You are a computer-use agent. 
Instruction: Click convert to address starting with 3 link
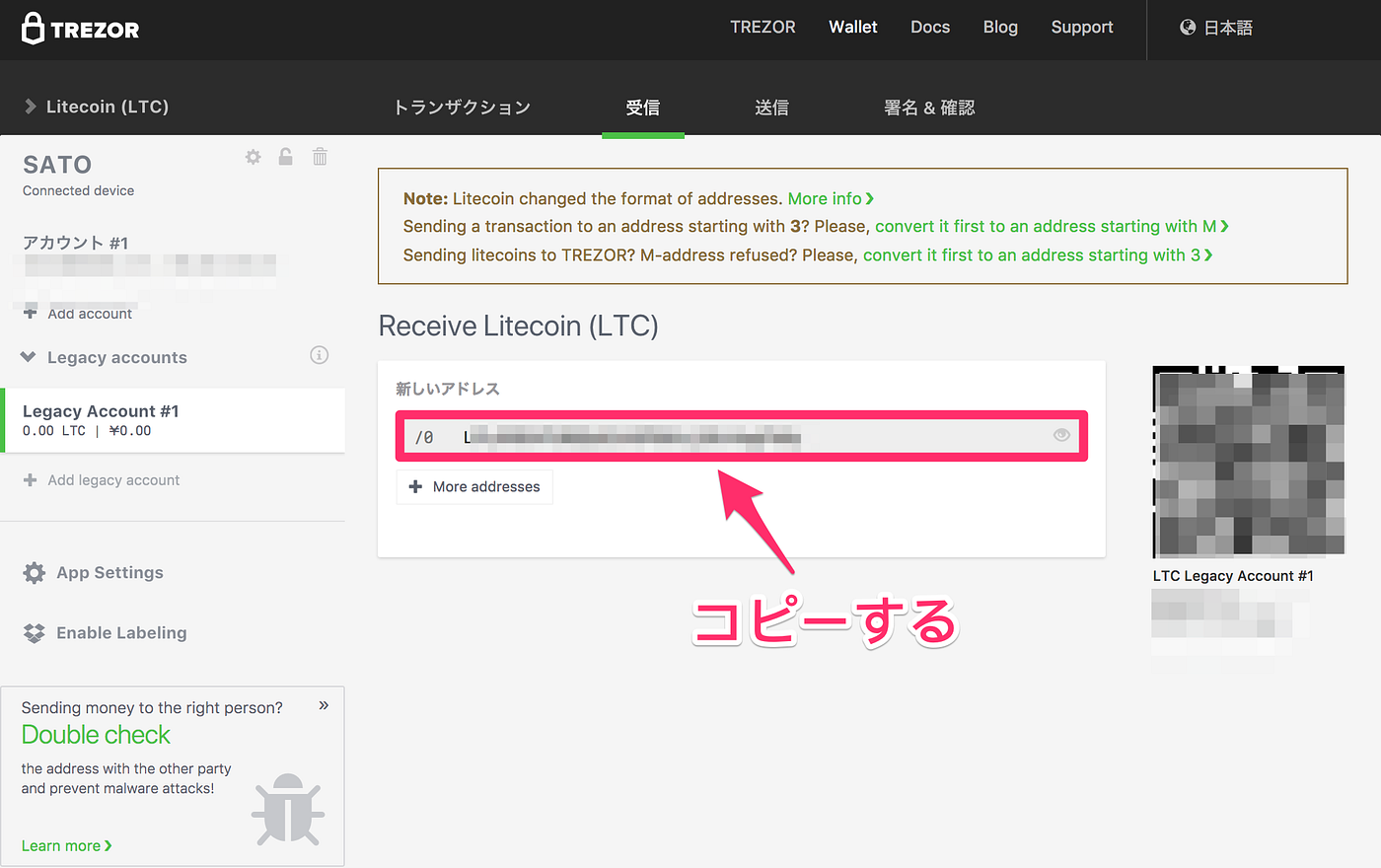click(x=1038, y=255)
